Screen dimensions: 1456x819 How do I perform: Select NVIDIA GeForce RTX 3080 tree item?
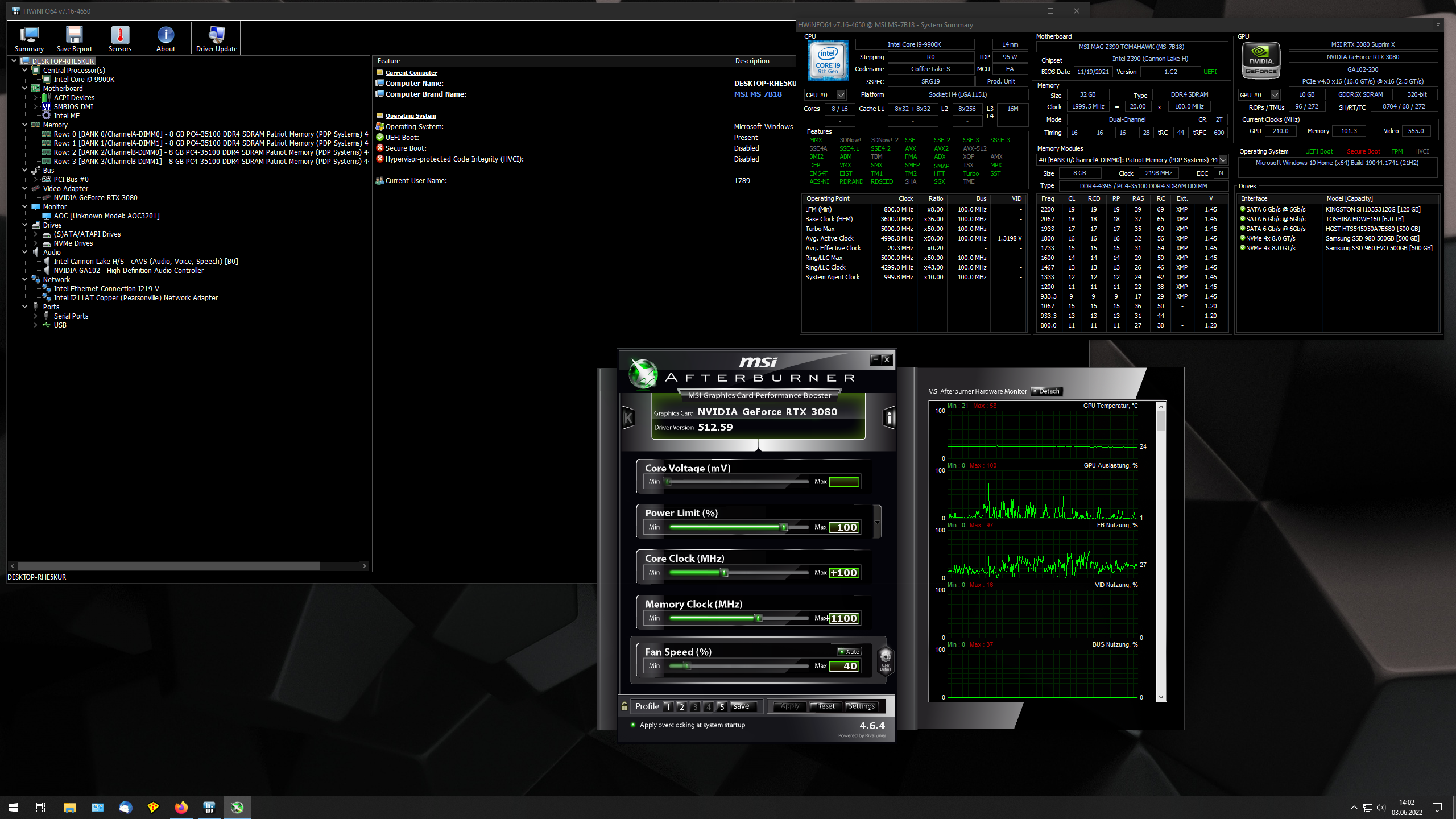click(x=96, y=197)
